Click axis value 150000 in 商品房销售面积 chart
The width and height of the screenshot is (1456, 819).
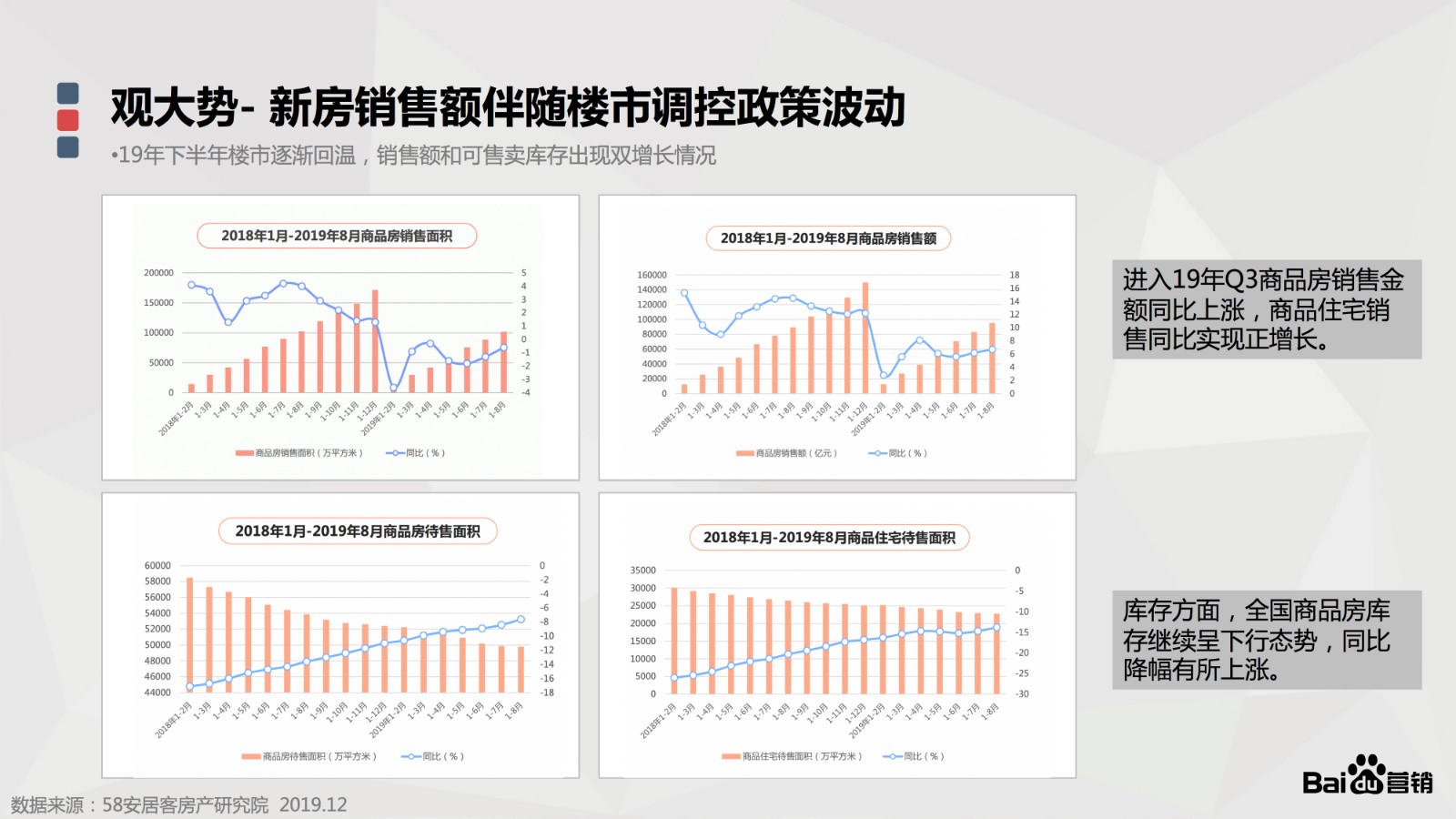158,303
